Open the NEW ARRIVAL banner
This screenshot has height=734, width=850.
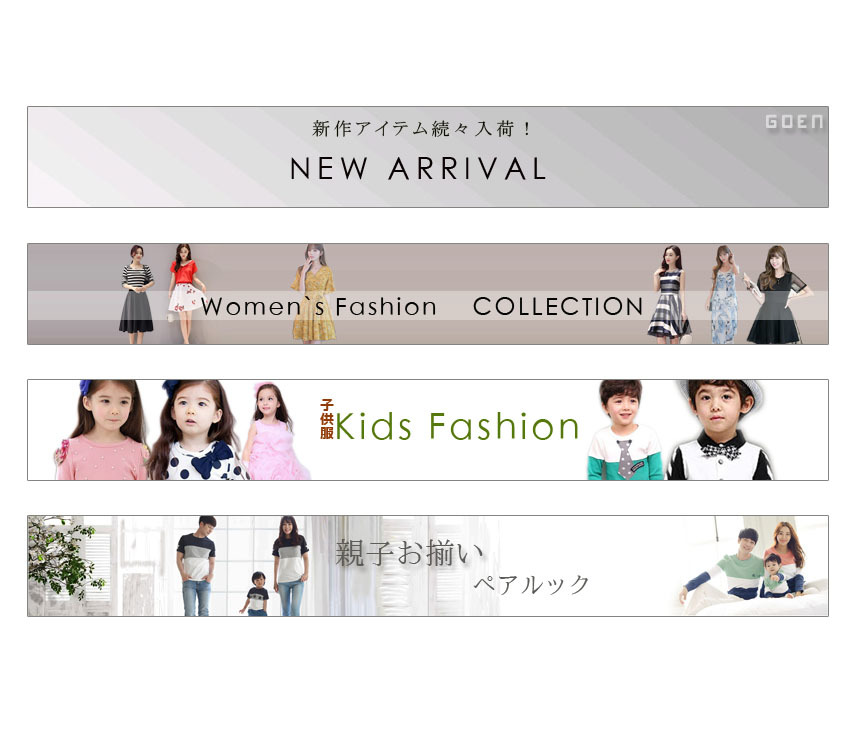428,157
